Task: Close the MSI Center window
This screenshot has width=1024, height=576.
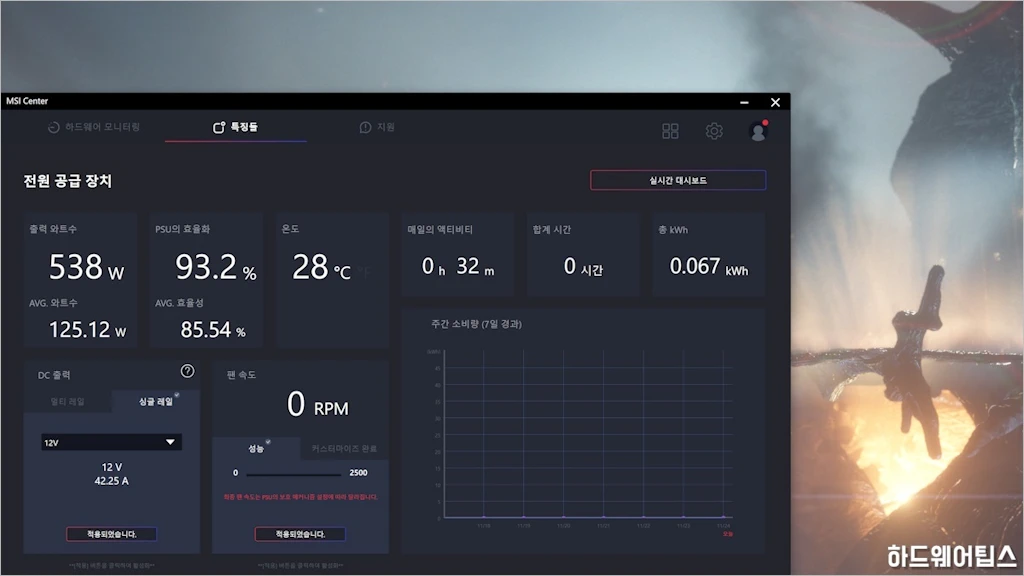Action: [x=775, y=102]
